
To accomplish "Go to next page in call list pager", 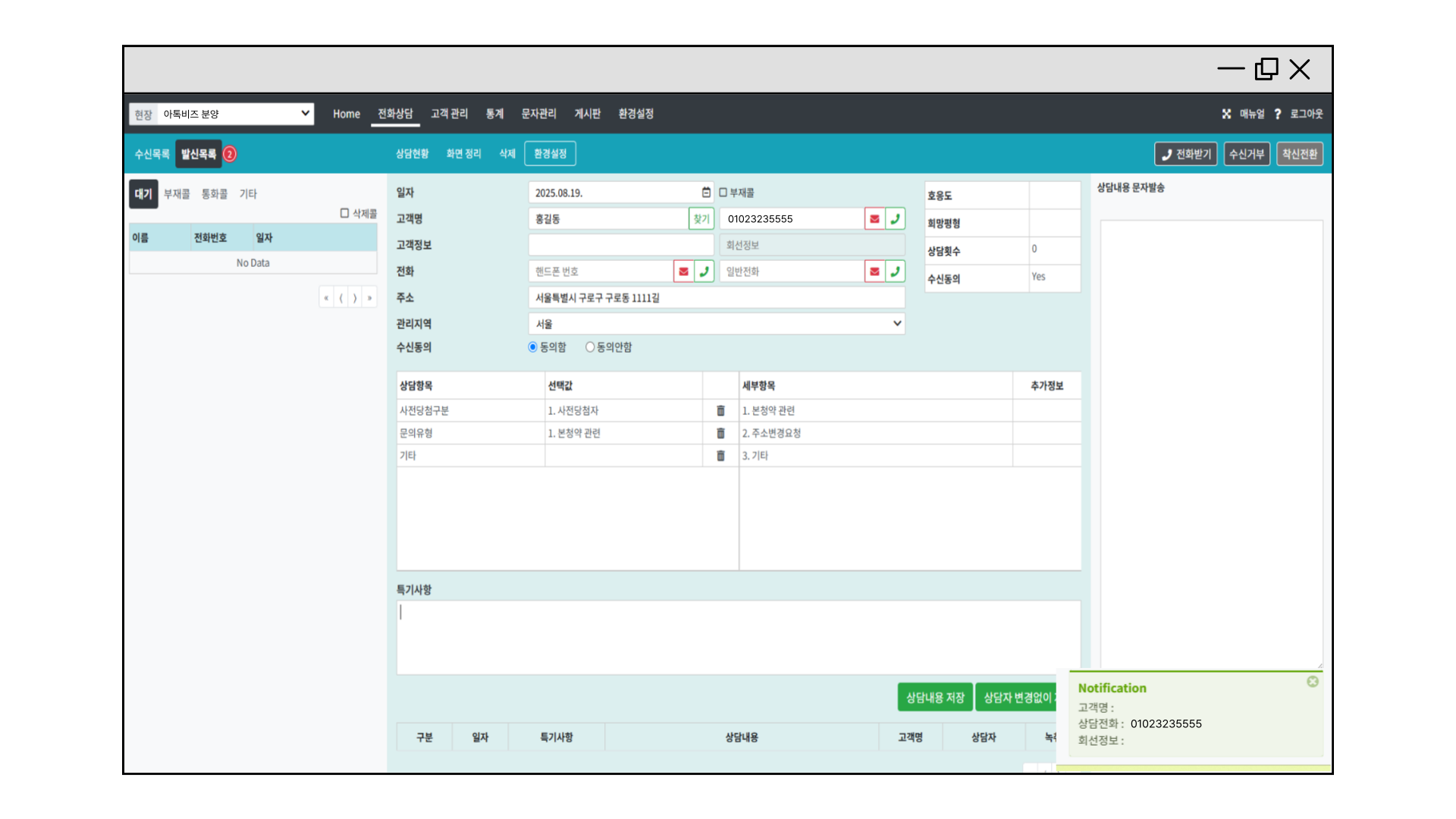I will point(355,298).
